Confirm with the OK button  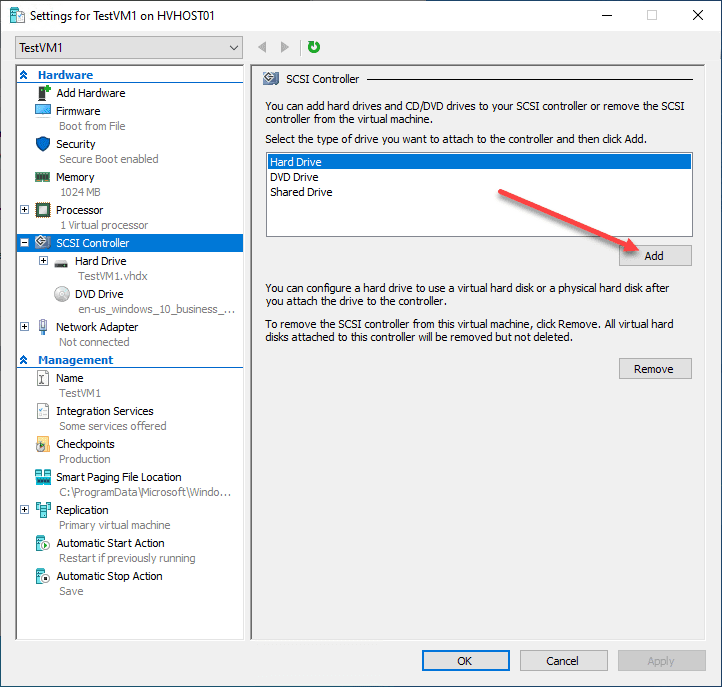(466, 661)
